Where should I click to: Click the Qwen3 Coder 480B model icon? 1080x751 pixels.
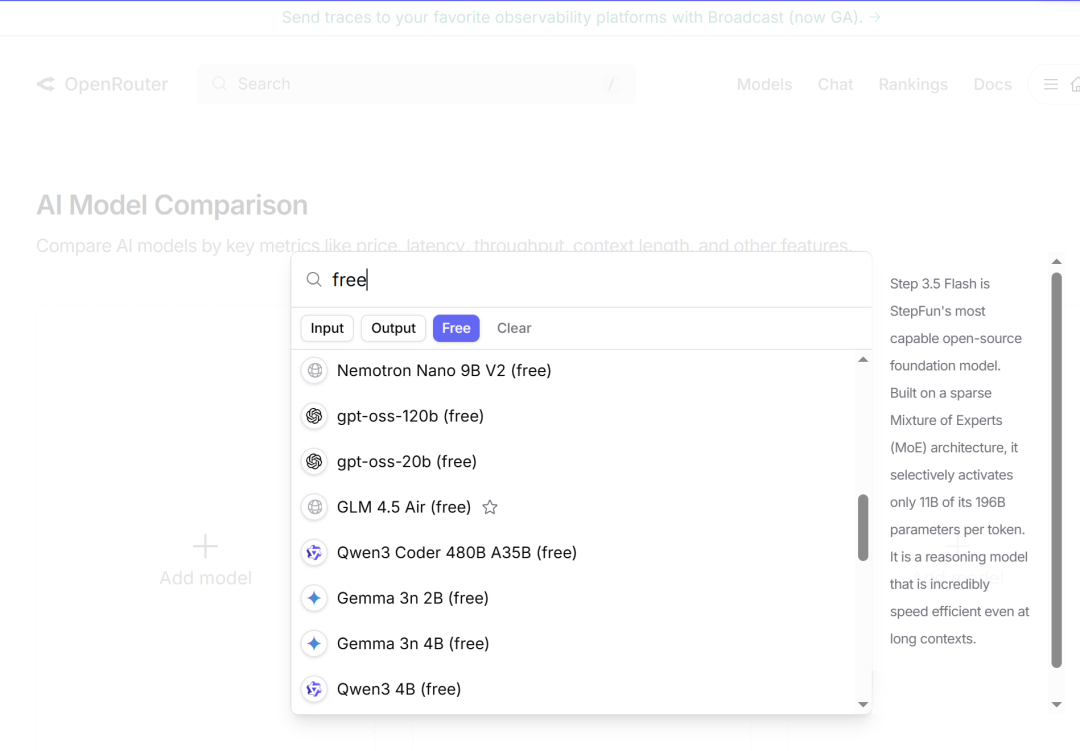[315, 553]
